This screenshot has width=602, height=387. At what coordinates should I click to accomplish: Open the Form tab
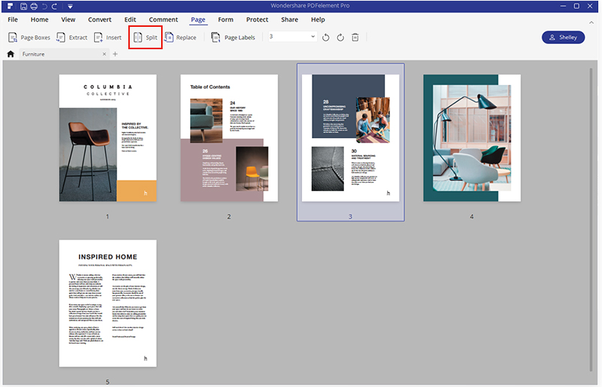[x=226, y=20]
